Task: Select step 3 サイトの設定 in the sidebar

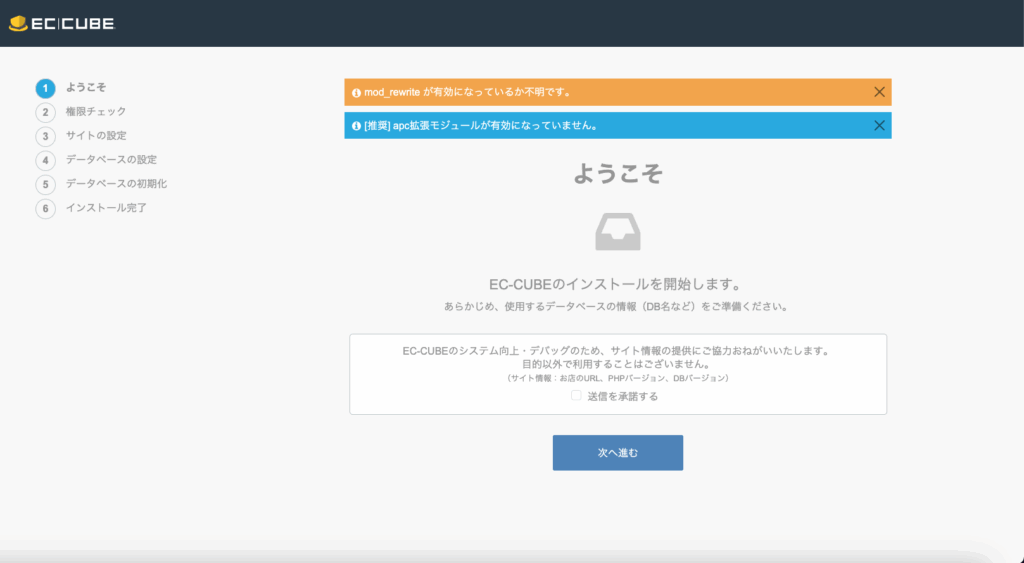Action: (81, 136)
